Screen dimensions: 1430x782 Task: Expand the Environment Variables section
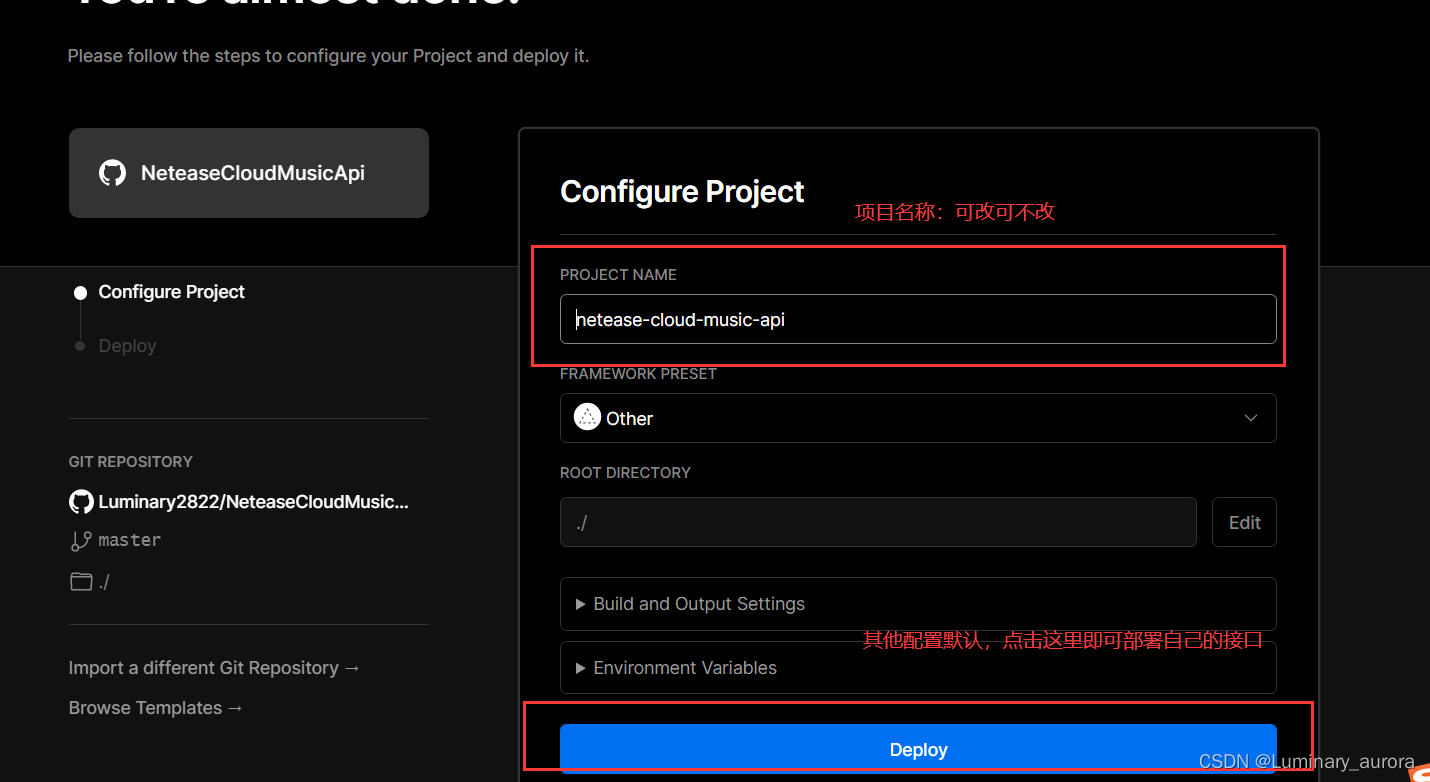pyautogui.click(x=918, y=668)
